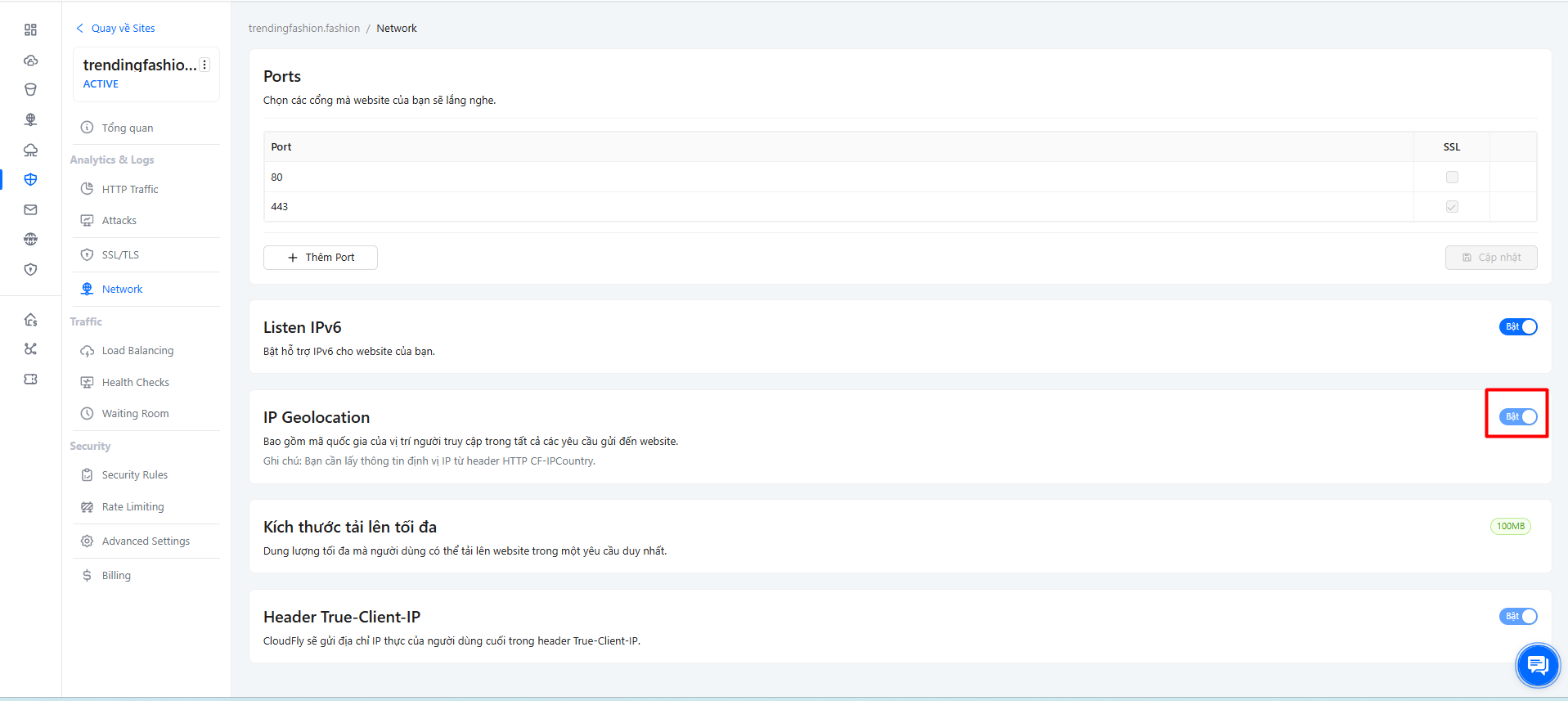Click the trendingfashion.fashion breadcrumb link
The width and height of the screenshot is (1568, 701).
pyautogui.click(x=304, y=29)
